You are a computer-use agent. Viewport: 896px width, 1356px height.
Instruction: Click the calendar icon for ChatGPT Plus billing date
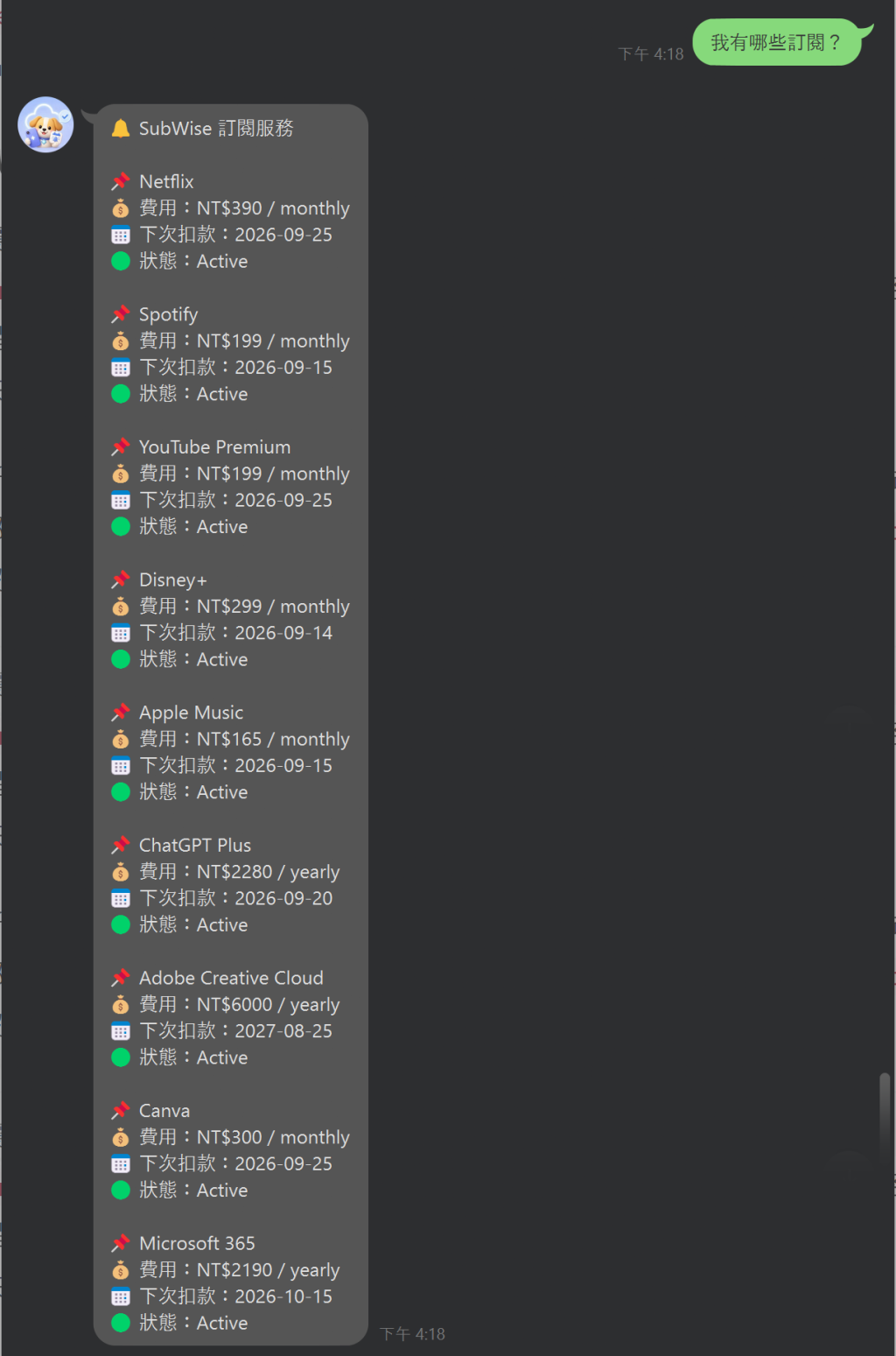point(121,898)
